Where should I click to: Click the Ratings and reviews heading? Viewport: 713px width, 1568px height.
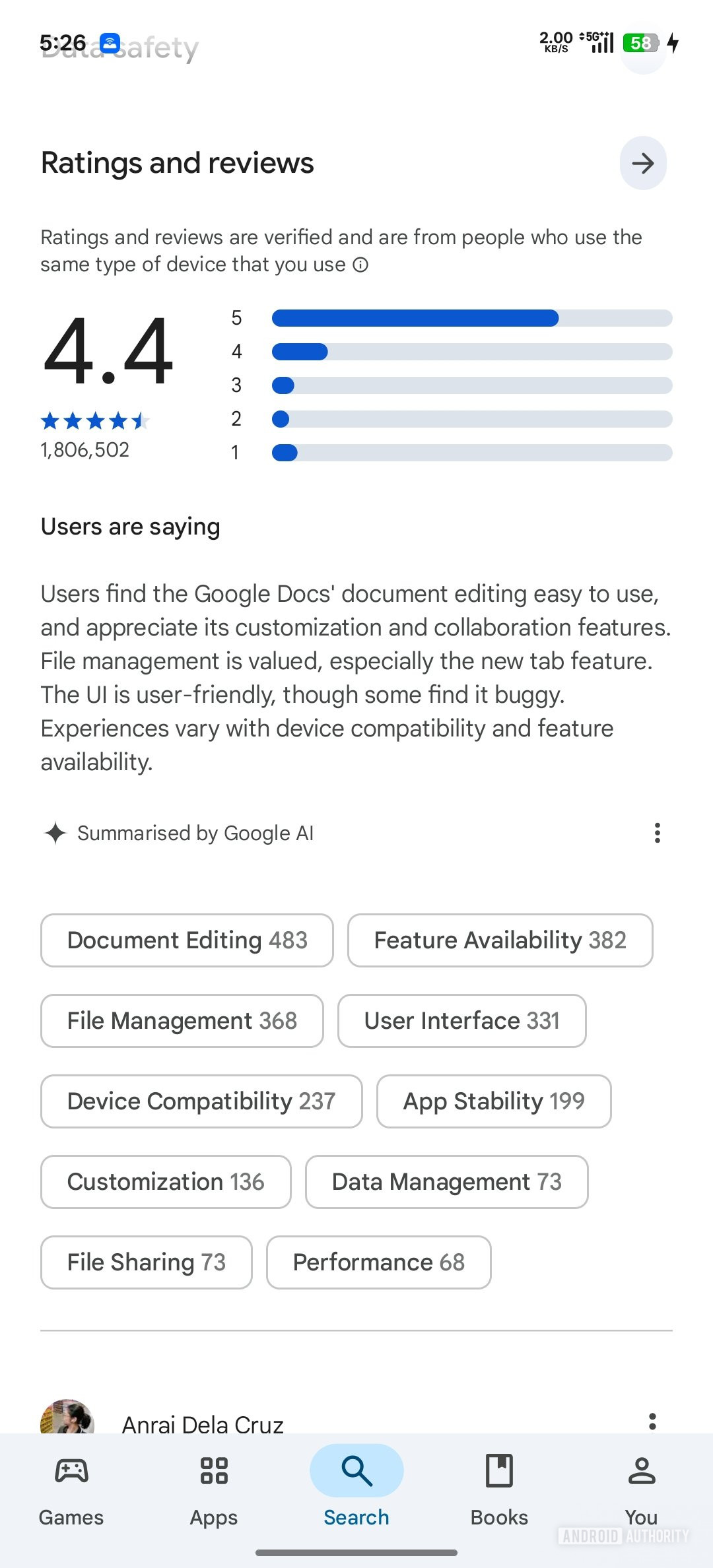(x=177, y=163)
